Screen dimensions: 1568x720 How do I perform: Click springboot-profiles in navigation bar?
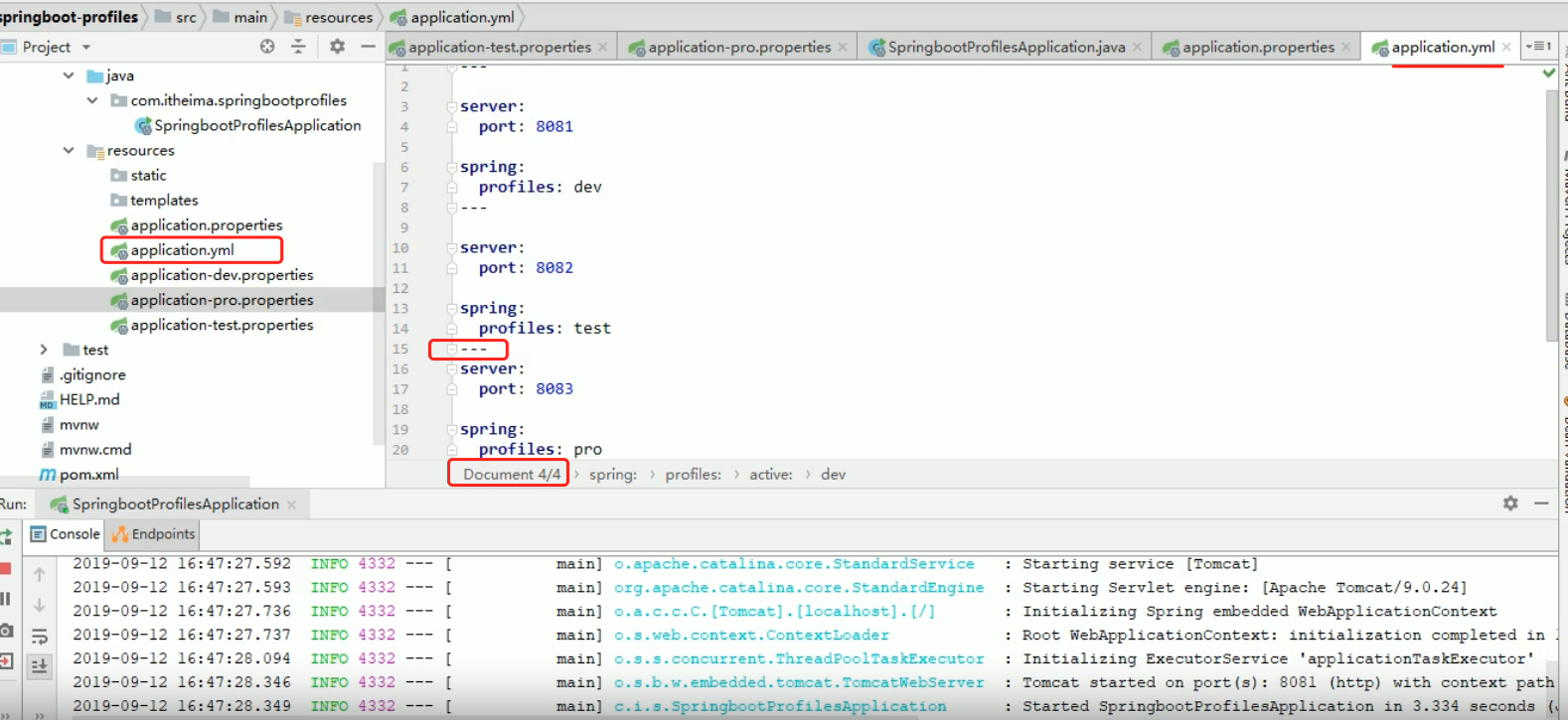click(x=69, y=17)
